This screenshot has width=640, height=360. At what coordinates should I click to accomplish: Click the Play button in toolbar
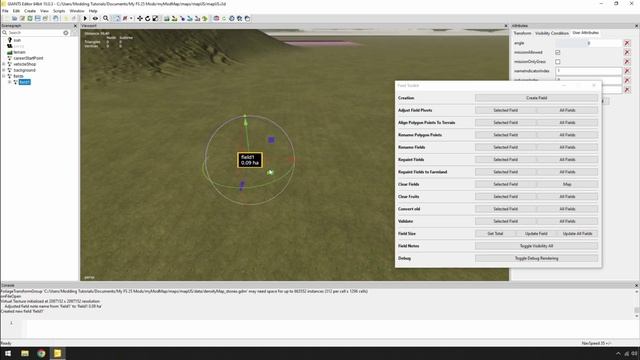[85, 18]
